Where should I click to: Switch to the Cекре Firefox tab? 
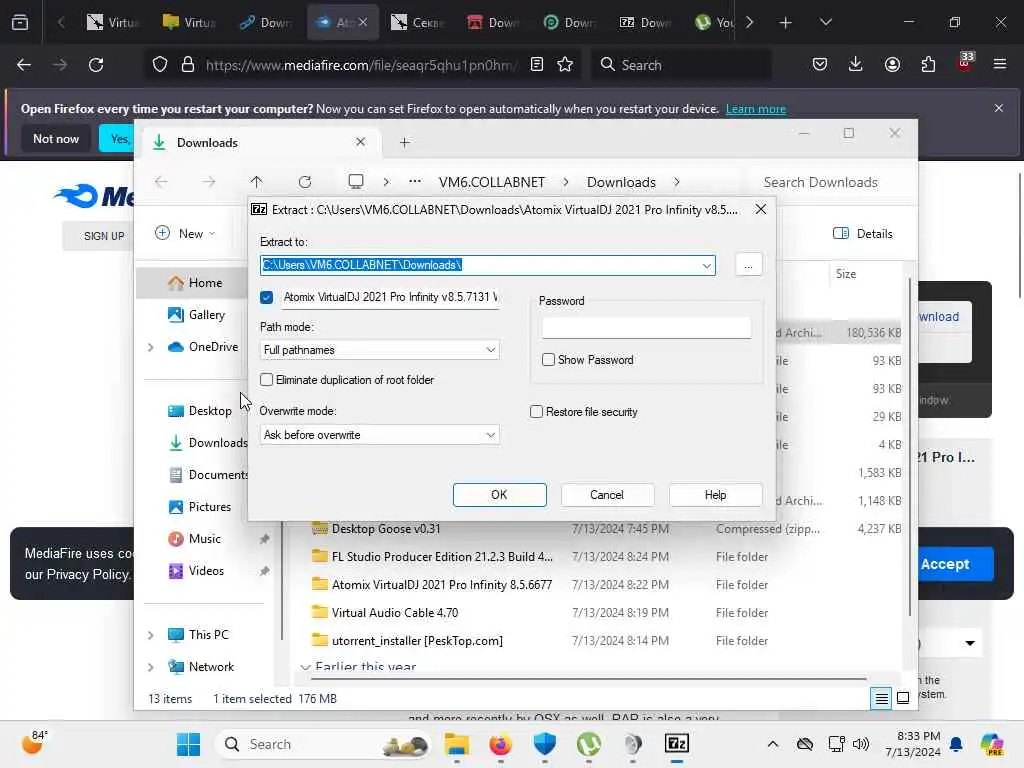click(418, 23)
